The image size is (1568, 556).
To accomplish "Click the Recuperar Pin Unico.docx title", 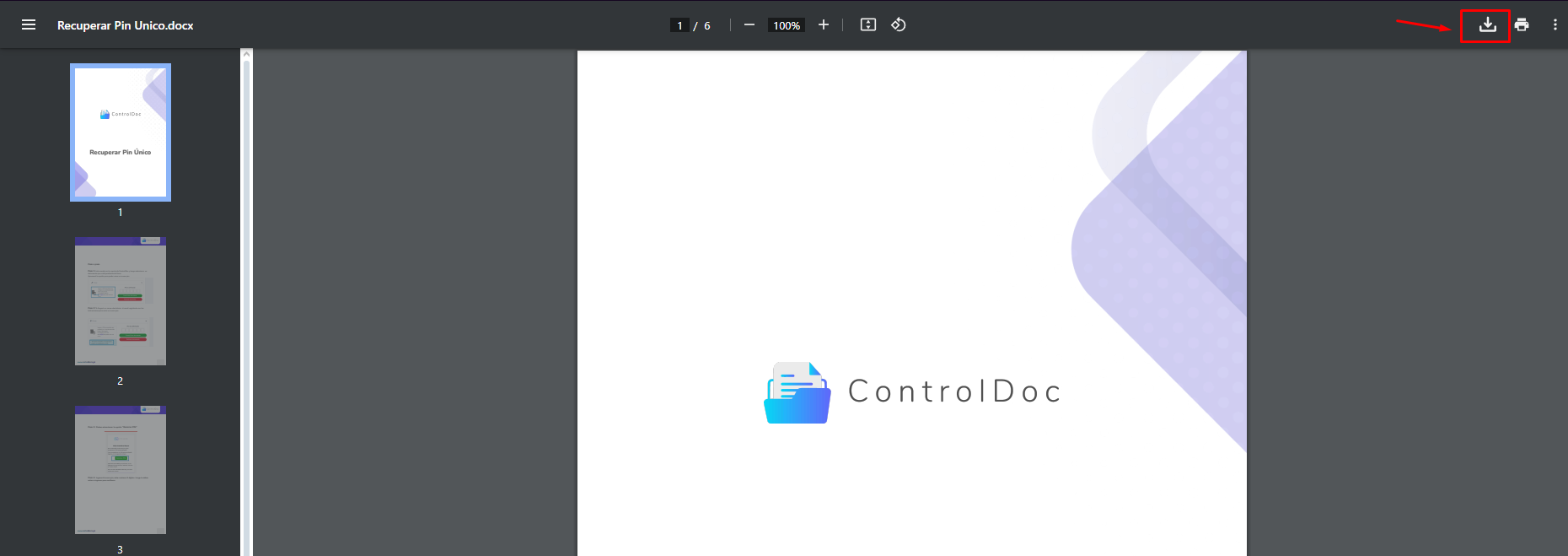I will pos(126,25).
